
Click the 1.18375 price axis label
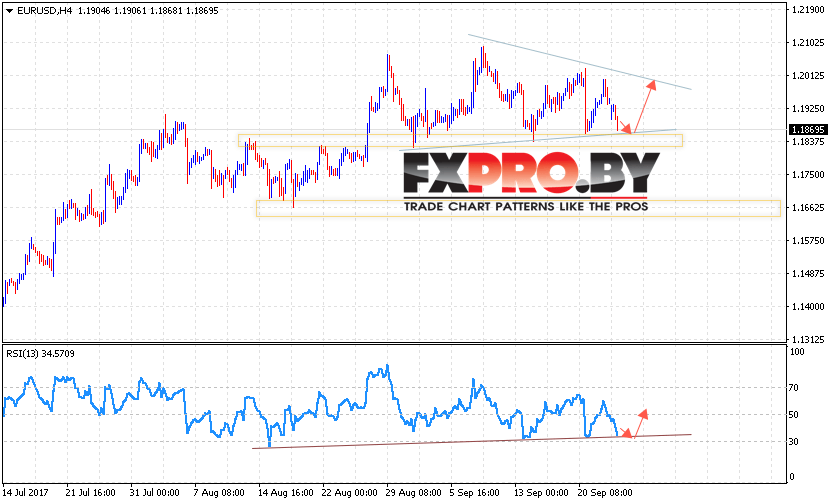pyautogui.click(x=808, y=141)
